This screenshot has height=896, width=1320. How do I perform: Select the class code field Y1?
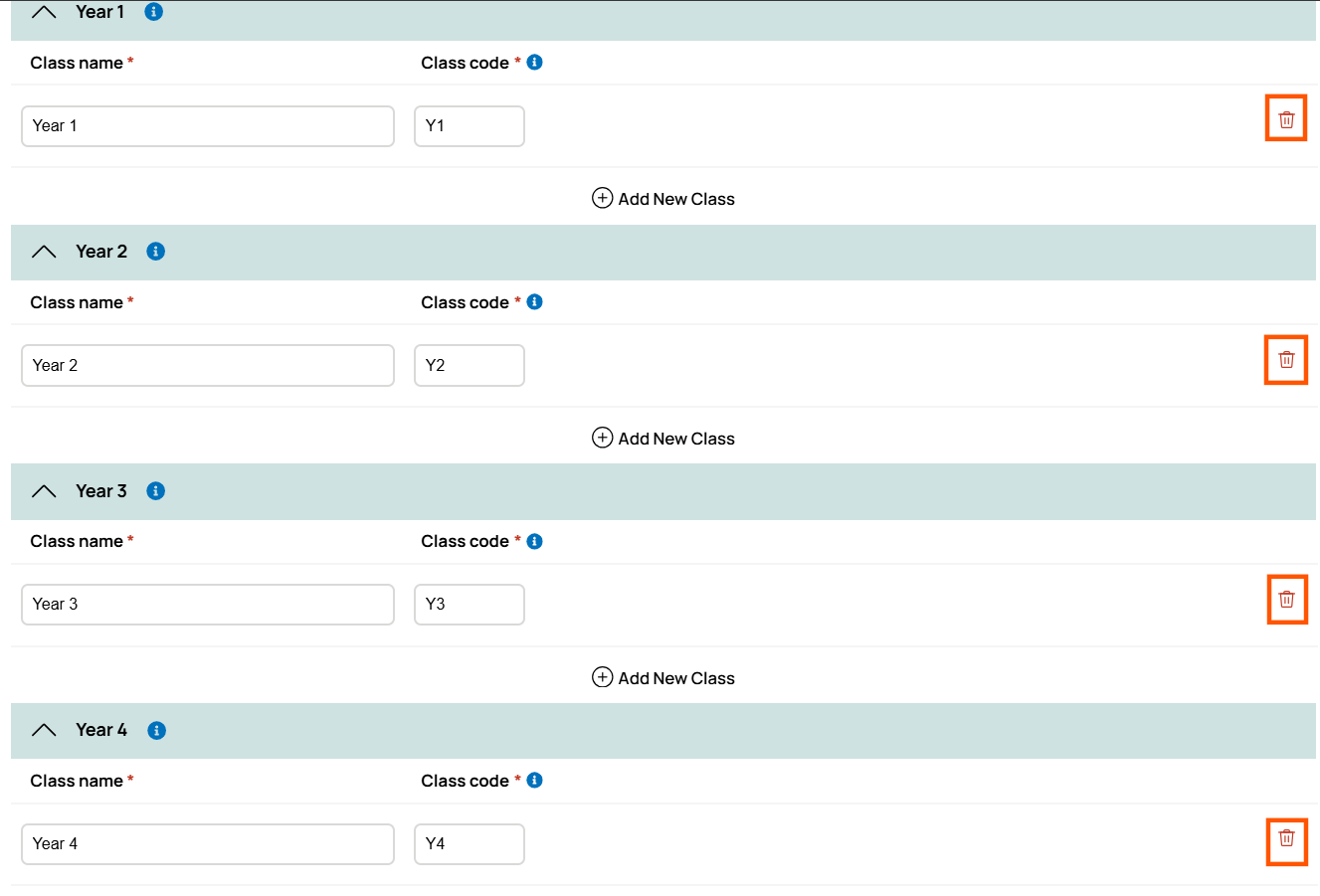pyautogui.click(x=470, y=126)
